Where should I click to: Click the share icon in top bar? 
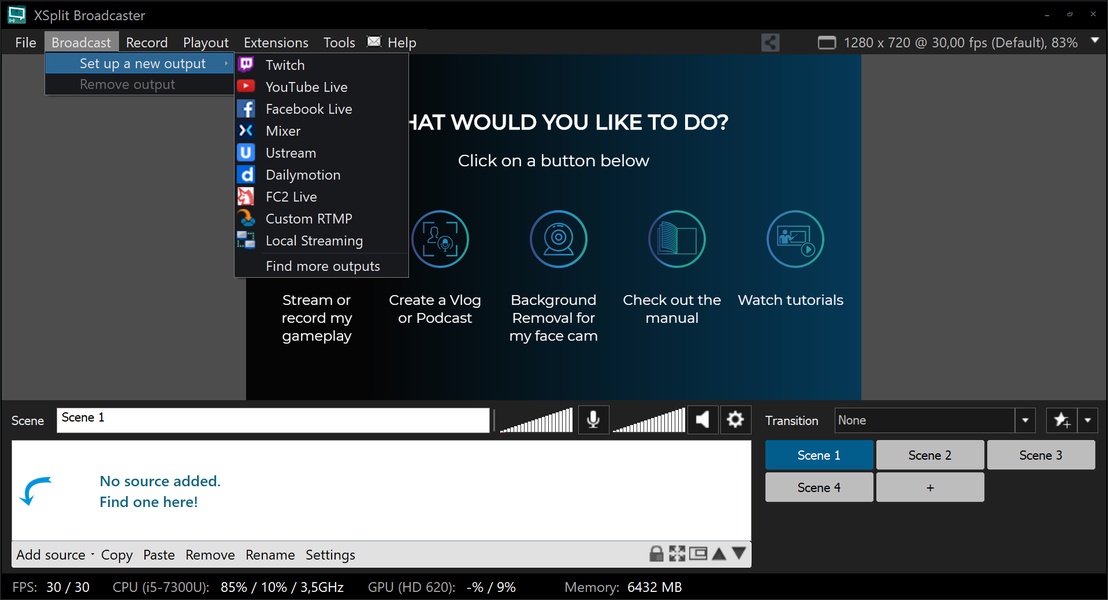click(x=770, y=43)
